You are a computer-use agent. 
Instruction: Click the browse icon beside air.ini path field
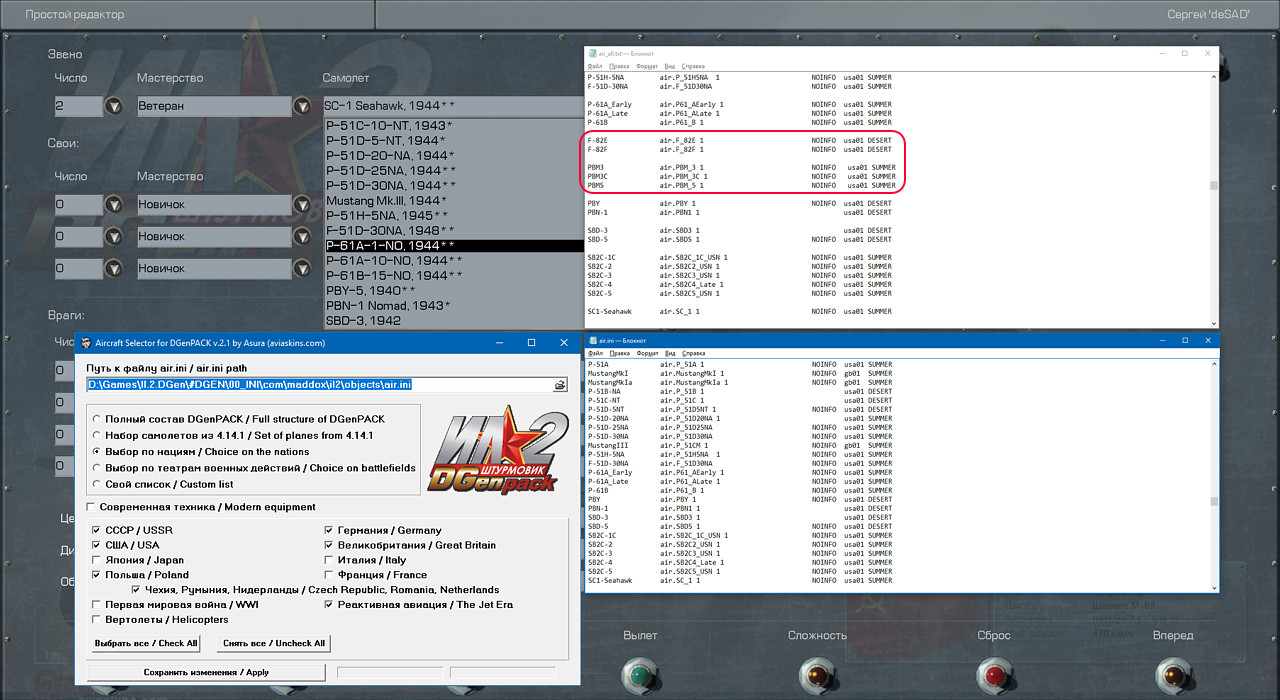[560, 385]
